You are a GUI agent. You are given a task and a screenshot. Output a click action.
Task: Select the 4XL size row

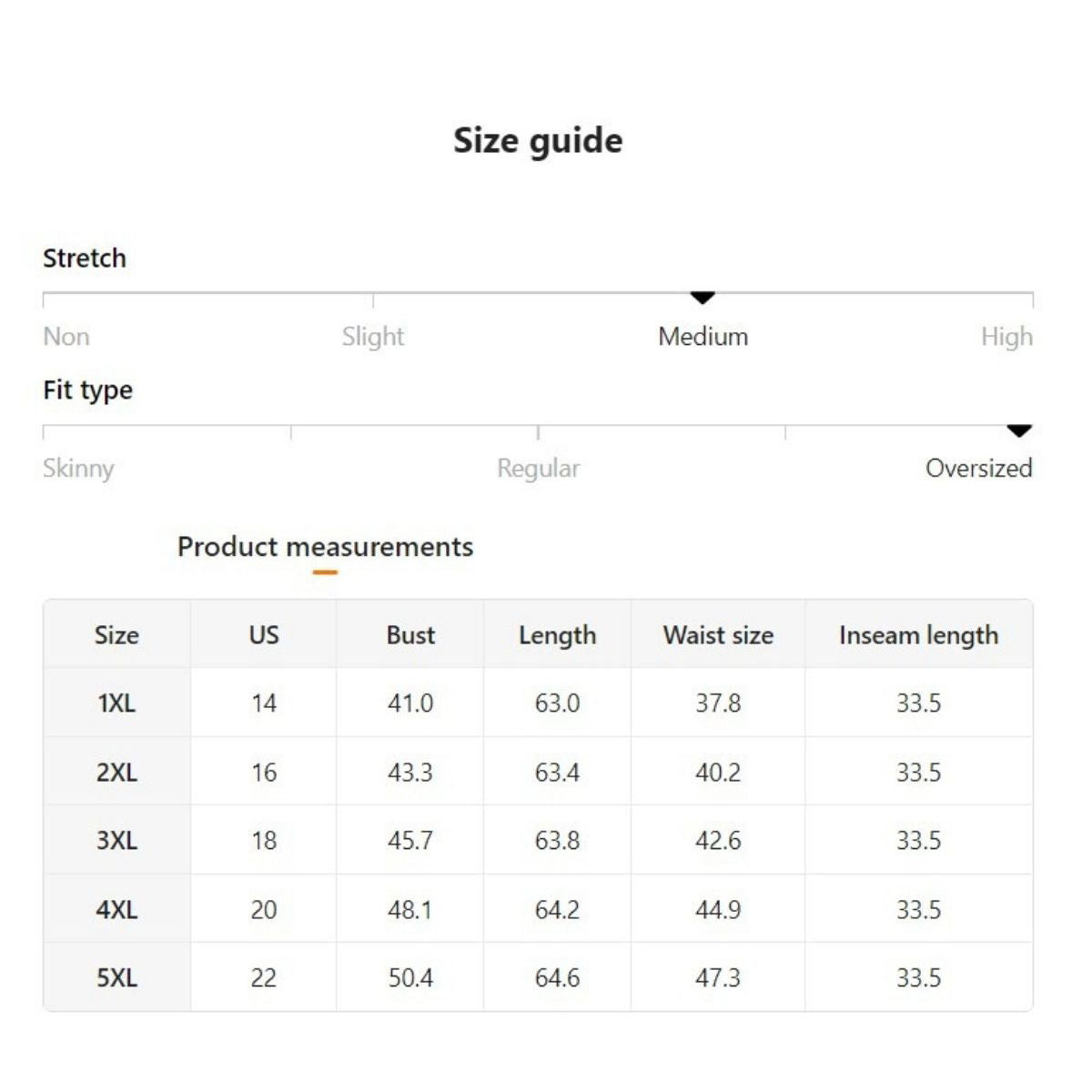[x=116, y=910]
